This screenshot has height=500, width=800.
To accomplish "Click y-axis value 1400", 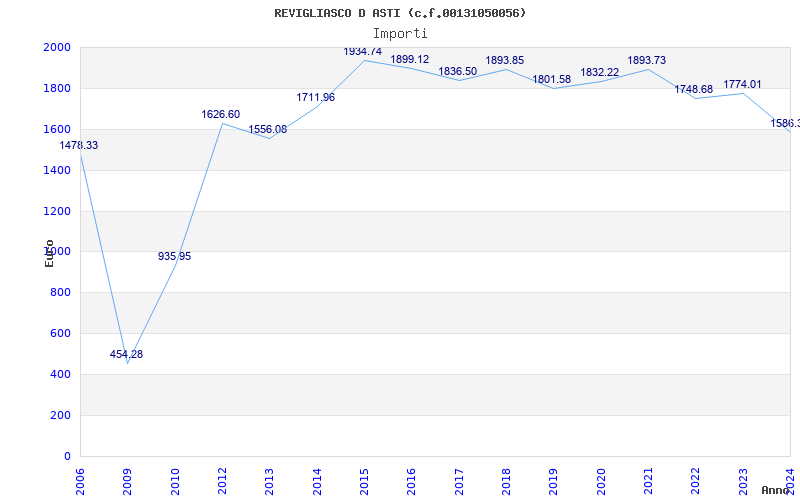I will pos(57,170).
